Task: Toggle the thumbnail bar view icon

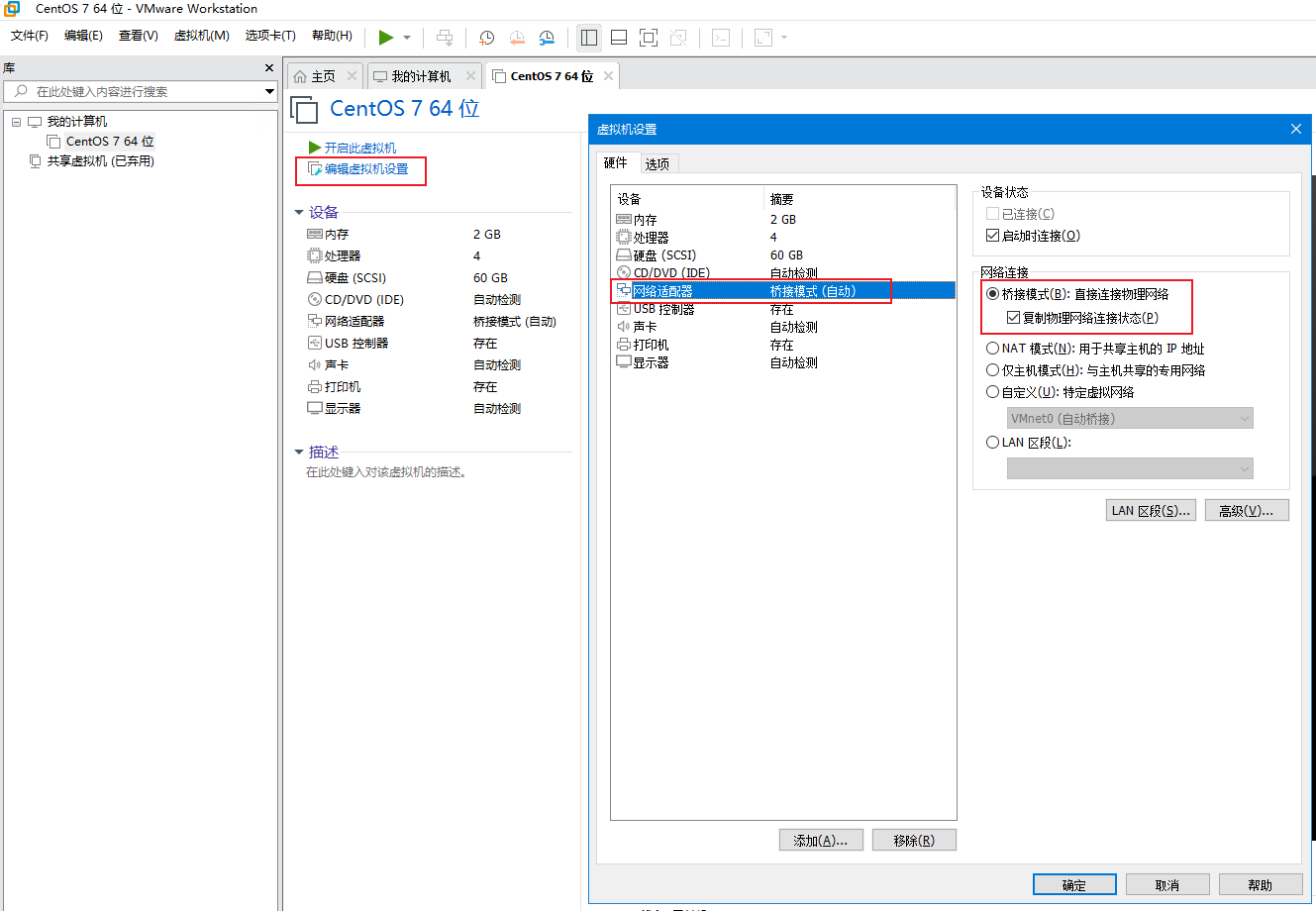Action: click(619, 38)
